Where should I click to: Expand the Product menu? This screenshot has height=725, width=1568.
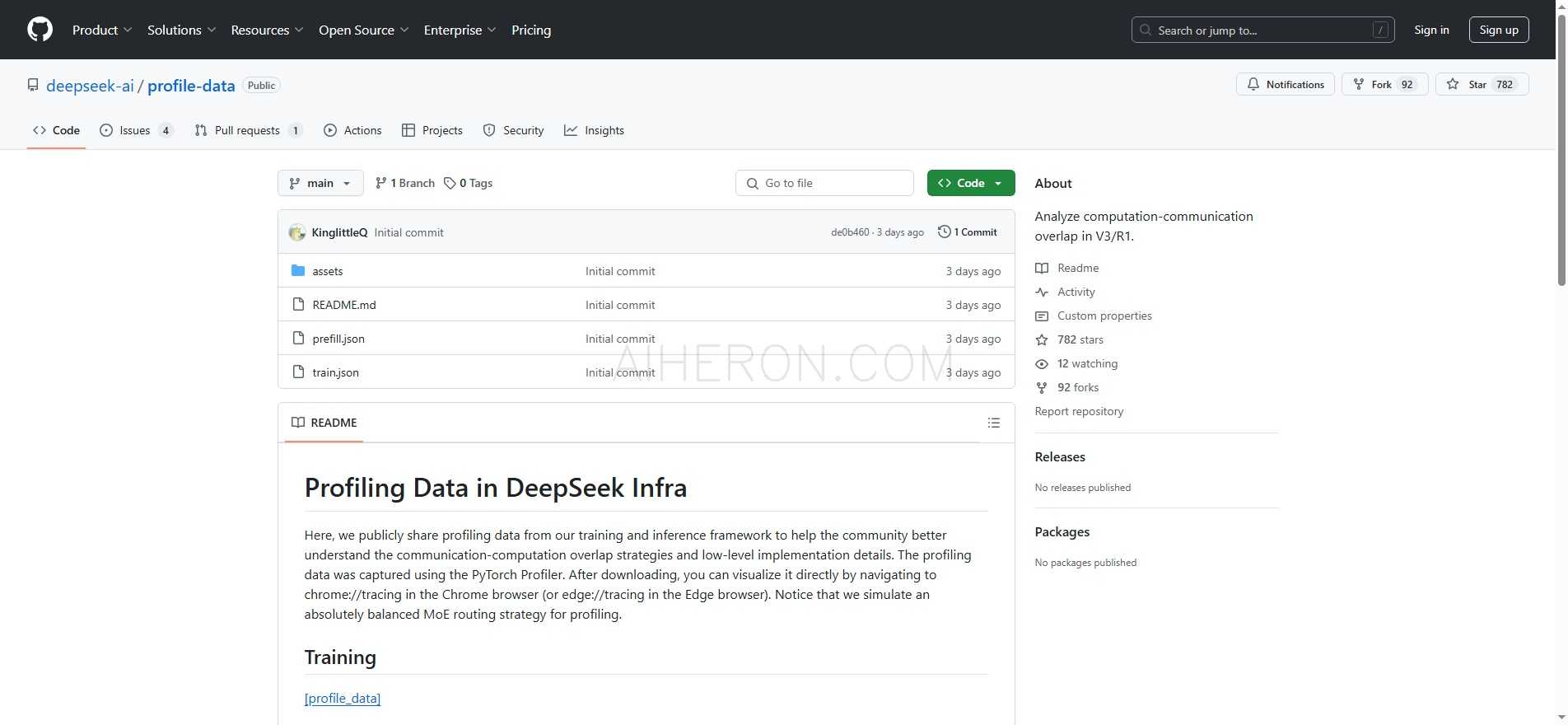102,30
